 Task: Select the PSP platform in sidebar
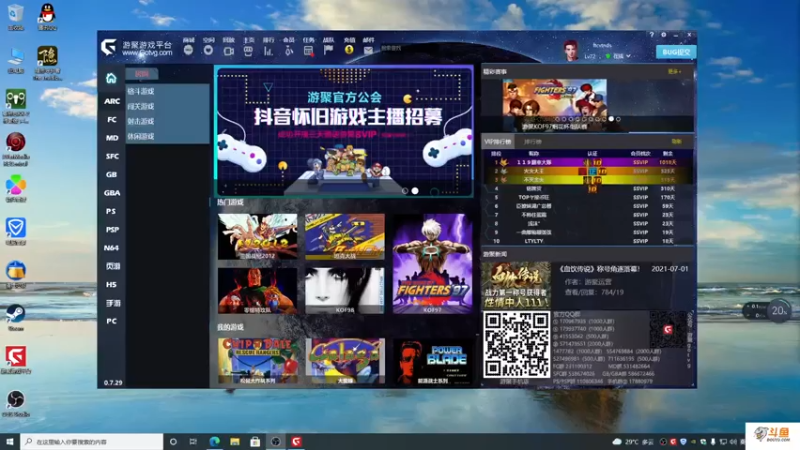[112, 230]
